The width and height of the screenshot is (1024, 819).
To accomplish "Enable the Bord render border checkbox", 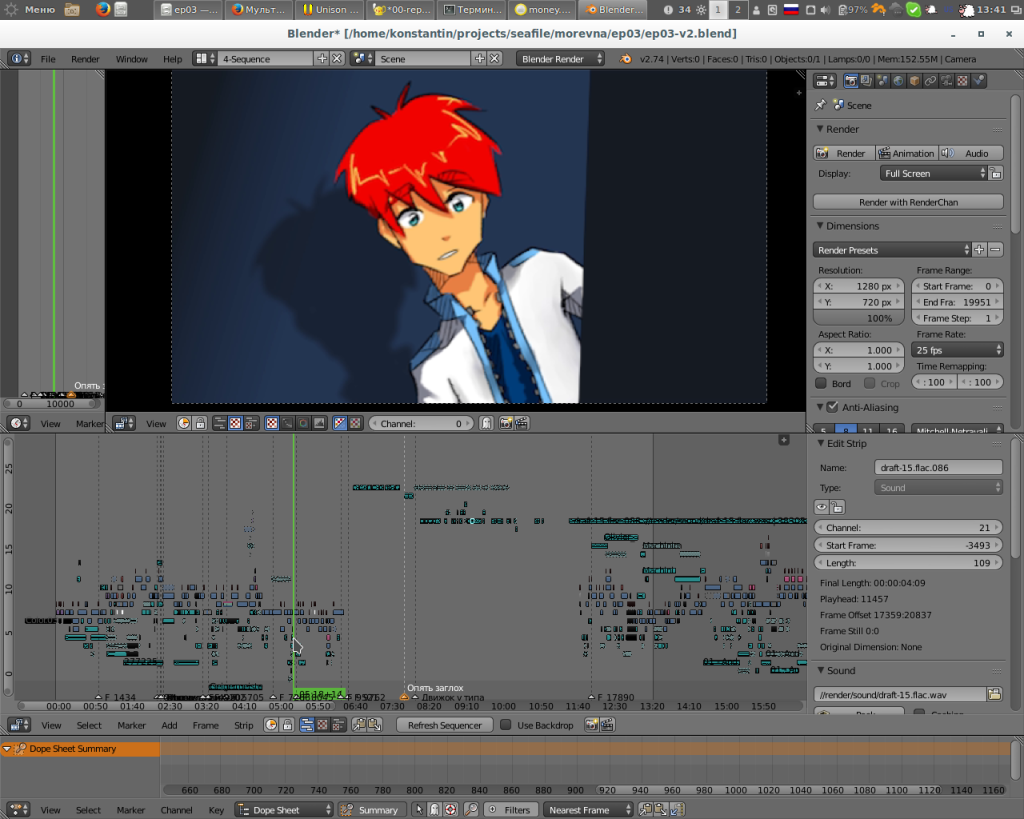I will point(821,383).
